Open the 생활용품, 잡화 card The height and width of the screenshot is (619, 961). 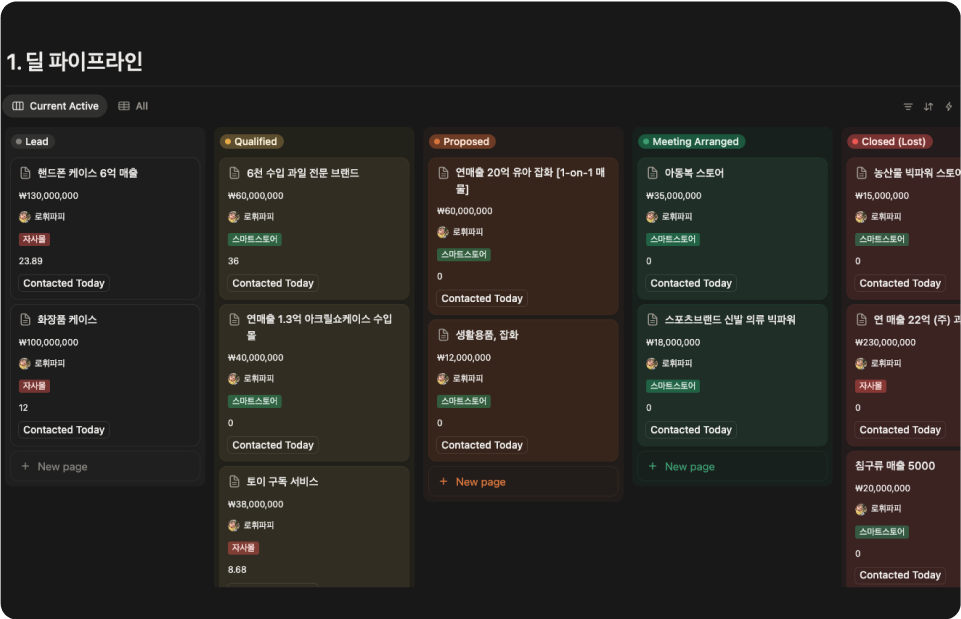(523, 390)
